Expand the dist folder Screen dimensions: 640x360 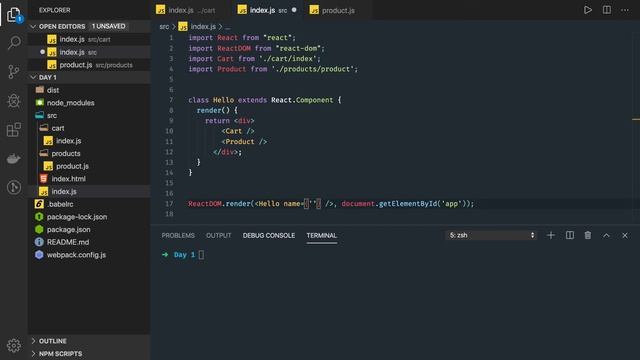tap(89, 90)
